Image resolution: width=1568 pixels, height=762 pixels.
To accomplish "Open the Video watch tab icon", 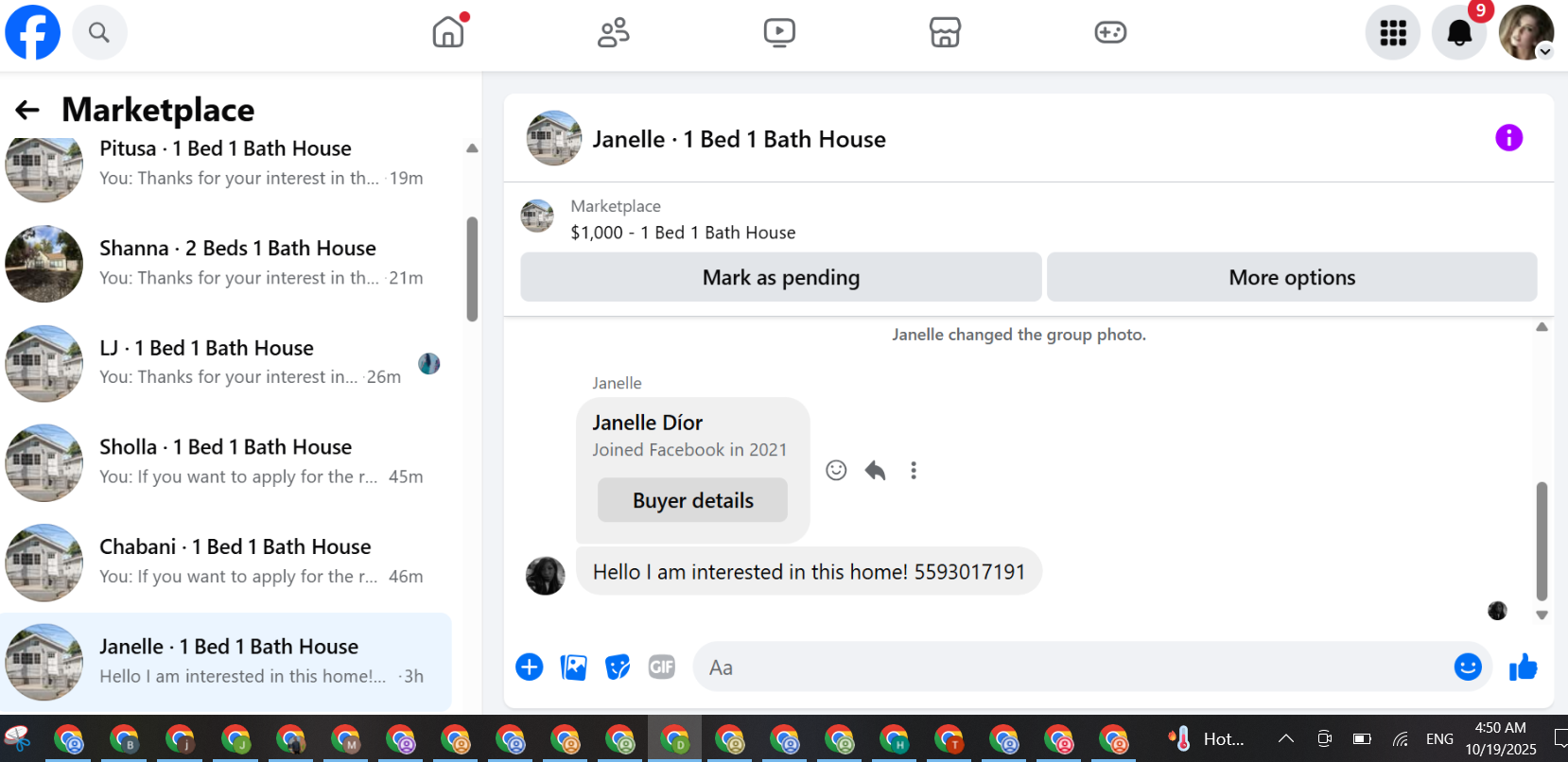I will [779, 32].
